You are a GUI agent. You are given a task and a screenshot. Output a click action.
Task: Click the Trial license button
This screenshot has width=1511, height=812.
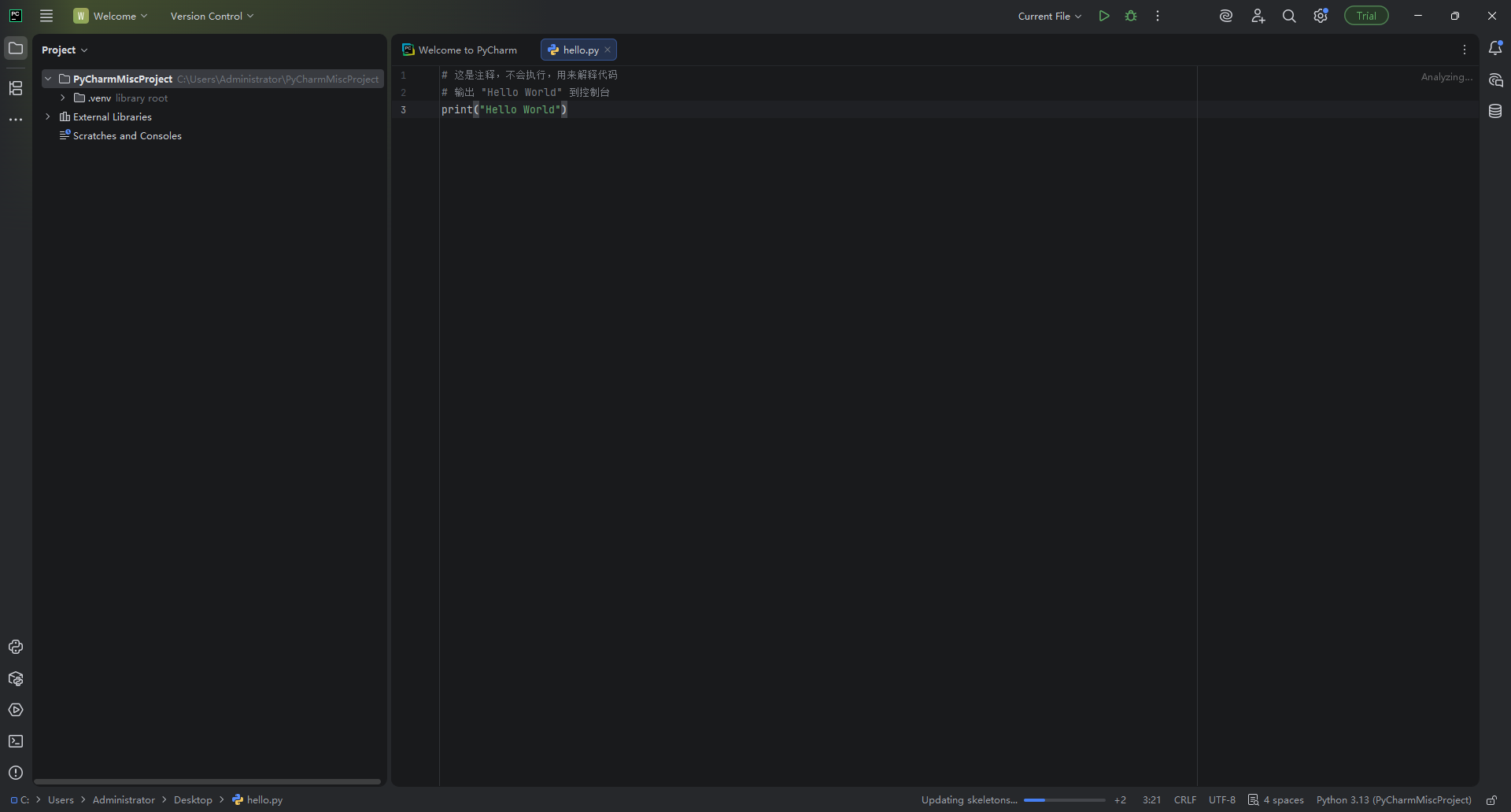point(1366,16)
